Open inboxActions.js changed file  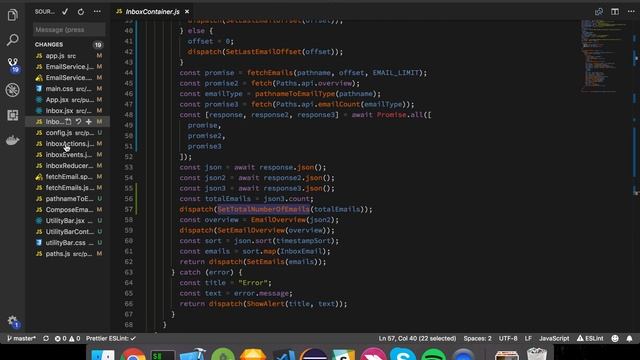[x=68, y=144]
